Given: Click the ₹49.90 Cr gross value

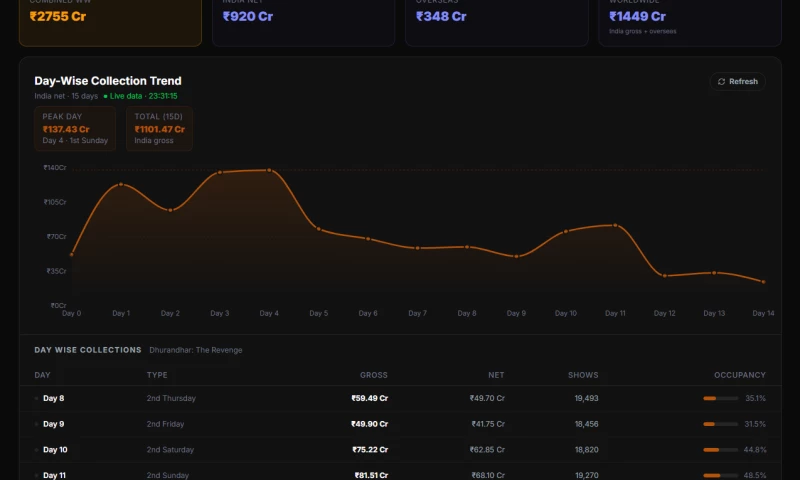Looking at the screenshot, I should point(369,424).
